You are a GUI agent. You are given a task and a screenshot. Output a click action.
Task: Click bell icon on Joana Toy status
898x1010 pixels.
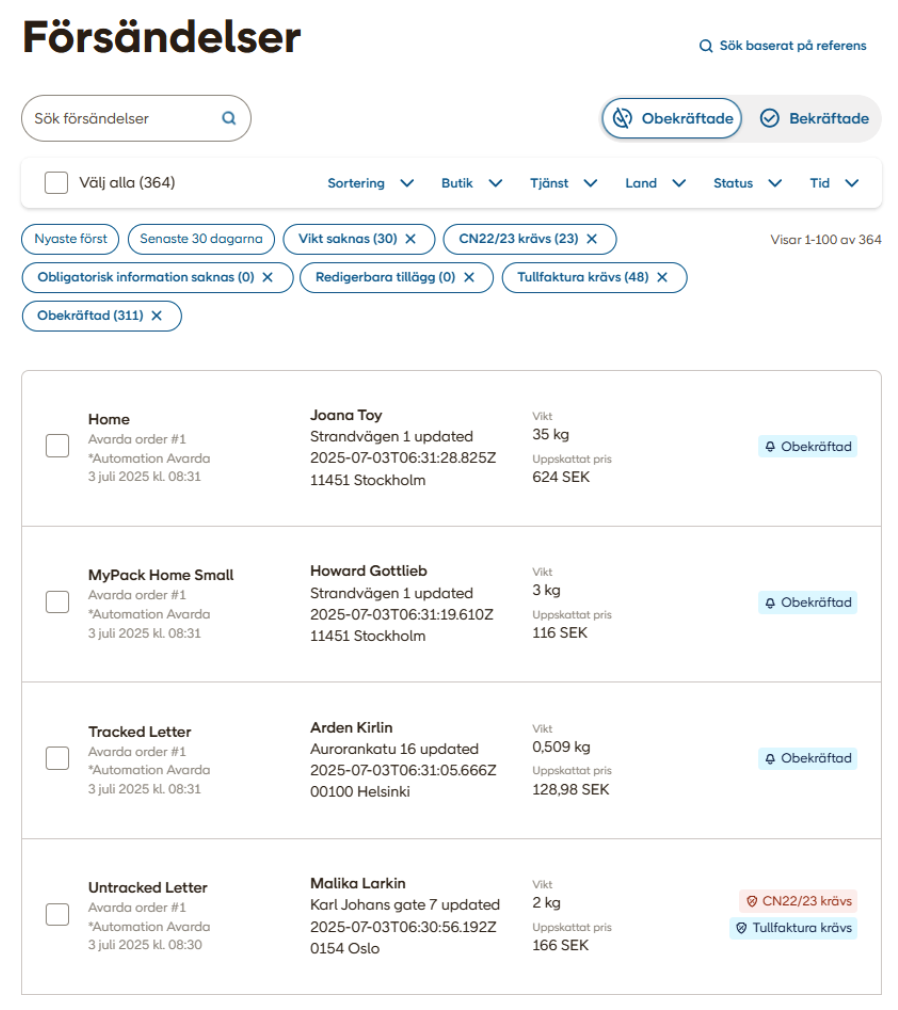tap(770, 446)
